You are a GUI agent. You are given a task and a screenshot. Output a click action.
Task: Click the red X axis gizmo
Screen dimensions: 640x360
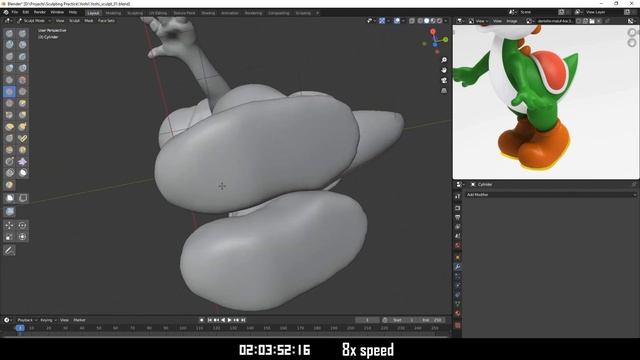click(x=433, y=31)
